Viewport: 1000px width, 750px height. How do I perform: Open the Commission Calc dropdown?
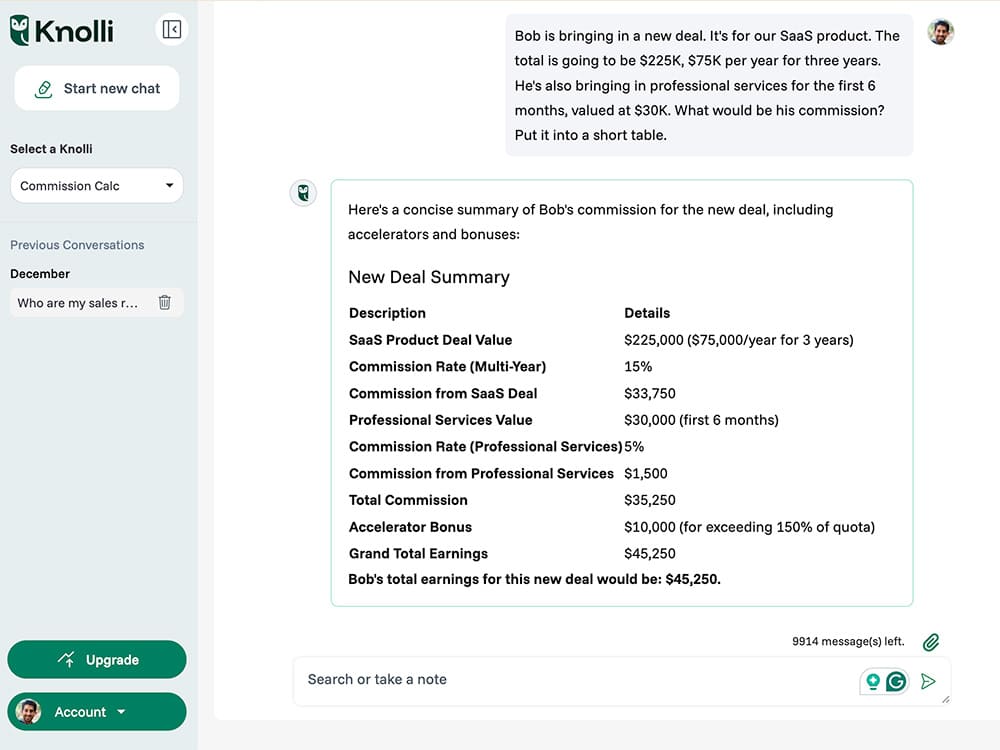pos(96,186)
